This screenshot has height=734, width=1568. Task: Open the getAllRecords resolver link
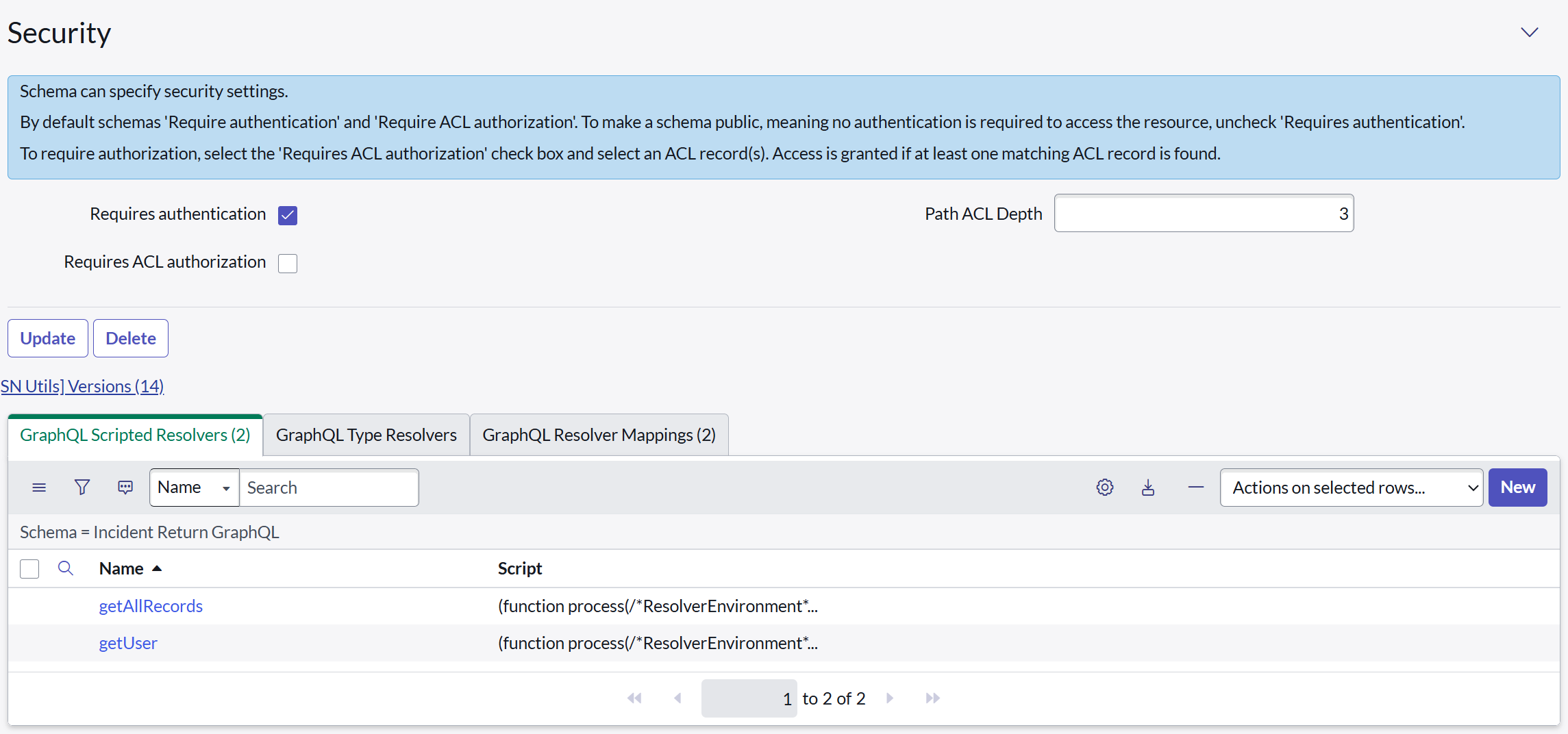pyautogui.click(x=151, y=607)
